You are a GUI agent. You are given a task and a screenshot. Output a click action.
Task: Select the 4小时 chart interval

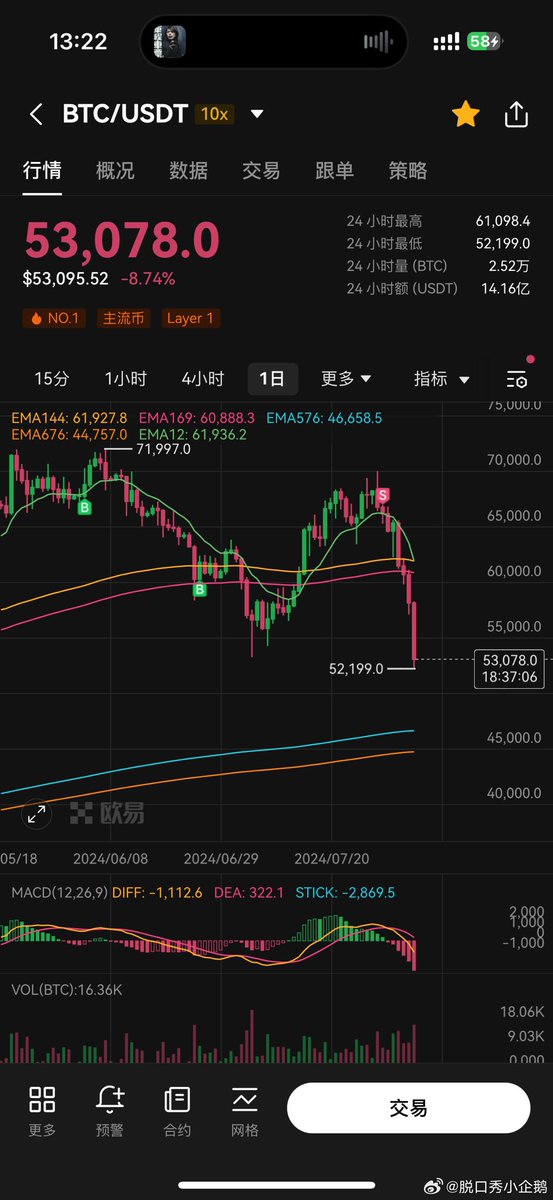203,379
